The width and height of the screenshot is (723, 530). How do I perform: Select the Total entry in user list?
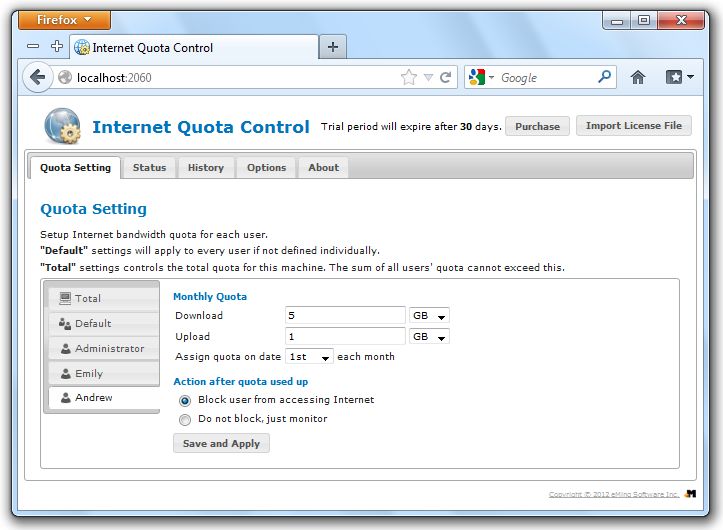coord(104,298)
